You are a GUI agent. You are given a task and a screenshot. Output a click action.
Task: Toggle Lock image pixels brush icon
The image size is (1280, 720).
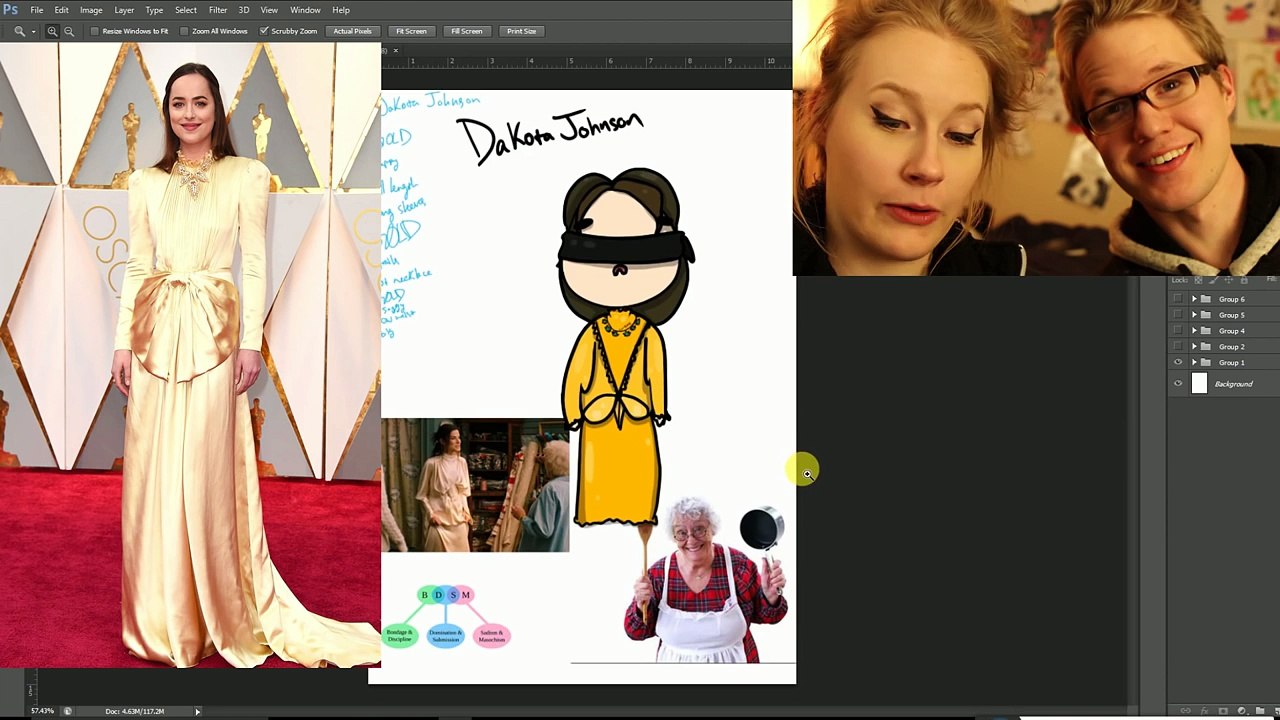tap(1214, 280)
